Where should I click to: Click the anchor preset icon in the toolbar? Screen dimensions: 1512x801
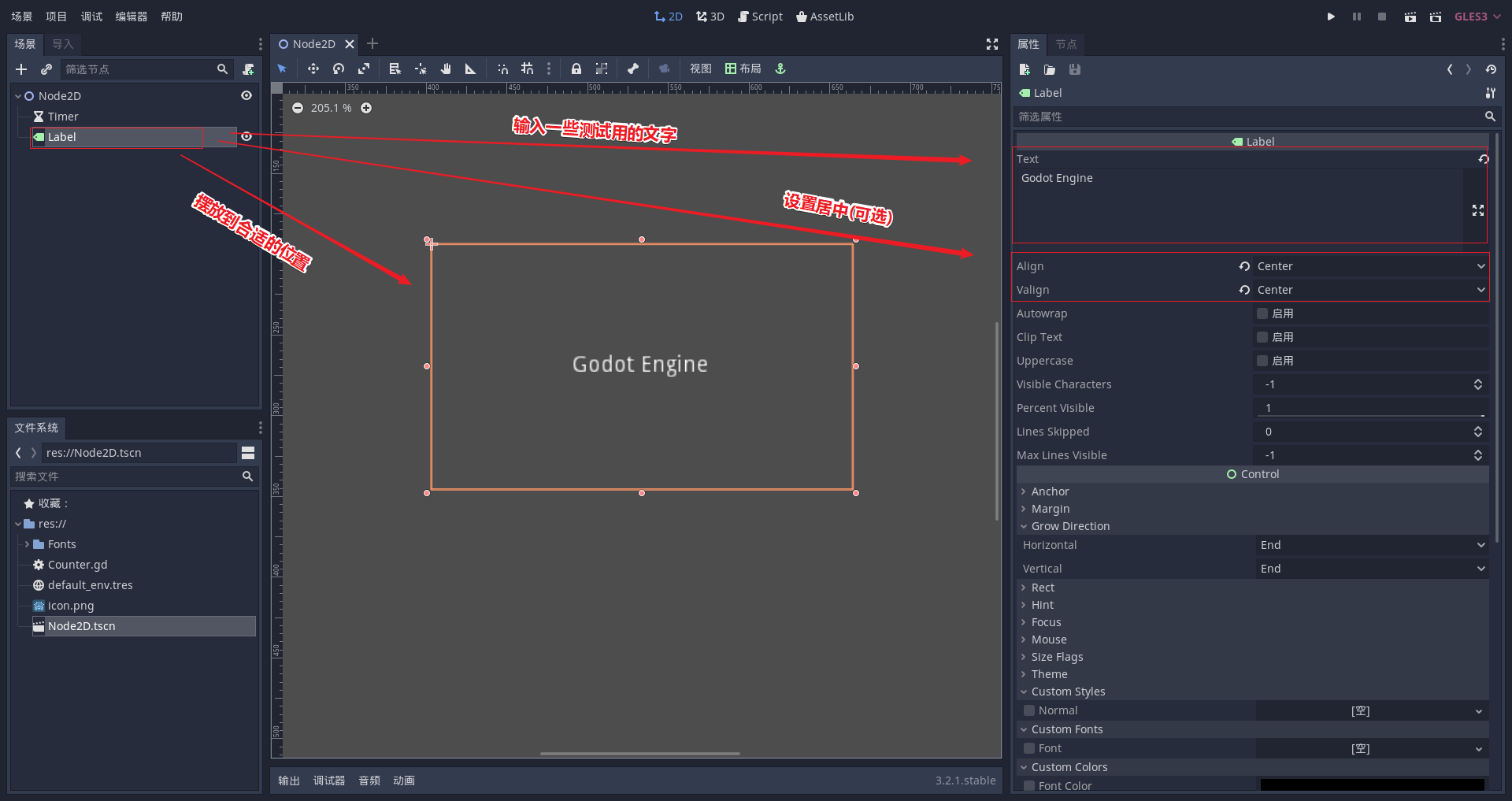click(780, 69)
